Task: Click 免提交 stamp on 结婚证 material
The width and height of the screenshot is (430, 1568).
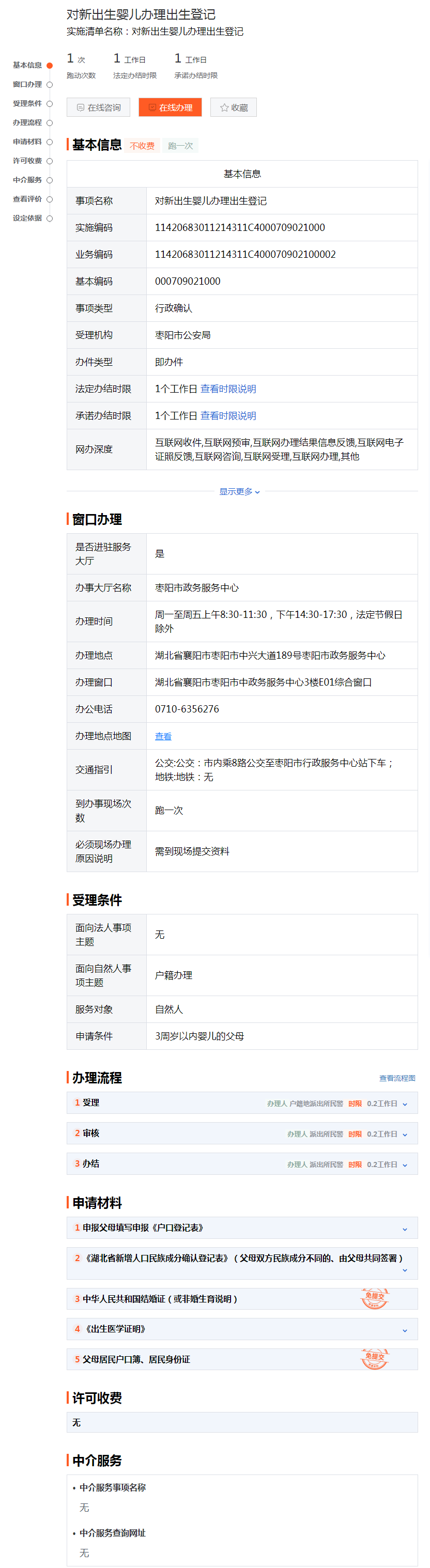Action: click(x=374, y=1298)
